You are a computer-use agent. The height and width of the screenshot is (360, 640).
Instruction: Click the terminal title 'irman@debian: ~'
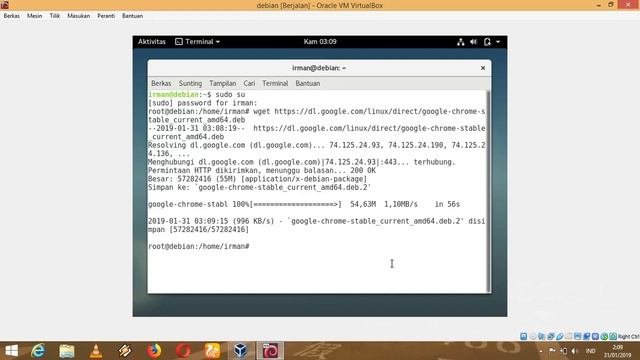319,68
